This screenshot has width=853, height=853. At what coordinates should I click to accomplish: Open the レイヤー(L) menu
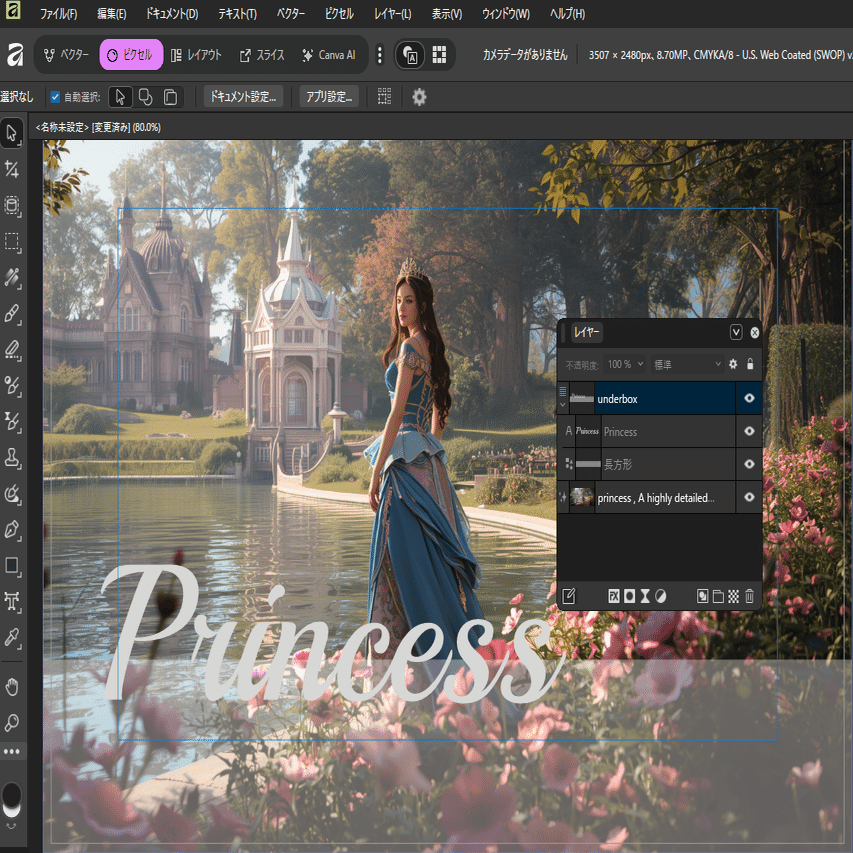pos(392,14)
